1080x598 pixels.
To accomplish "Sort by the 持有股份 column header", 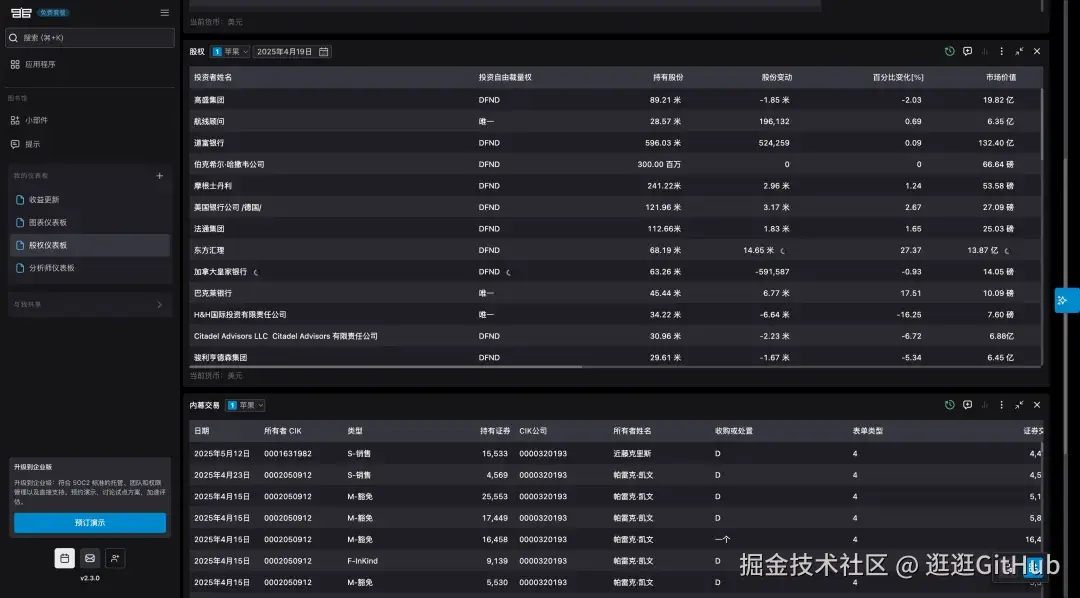I will pos(668,77).
